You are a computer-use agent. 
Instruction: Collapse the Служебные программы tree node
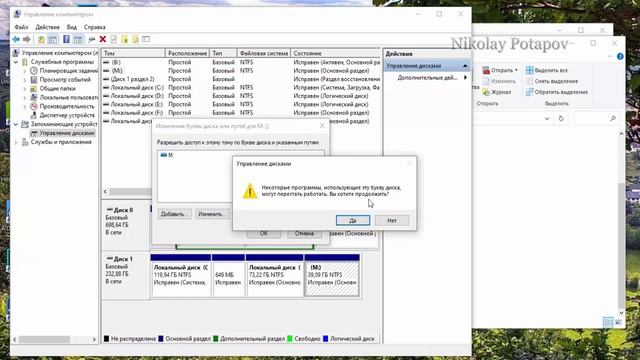(16, 62)
